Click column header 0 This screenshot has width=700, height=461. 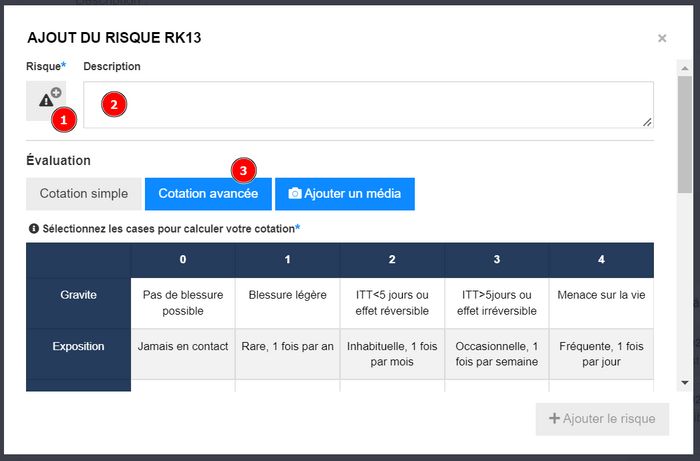coord(183,260)
